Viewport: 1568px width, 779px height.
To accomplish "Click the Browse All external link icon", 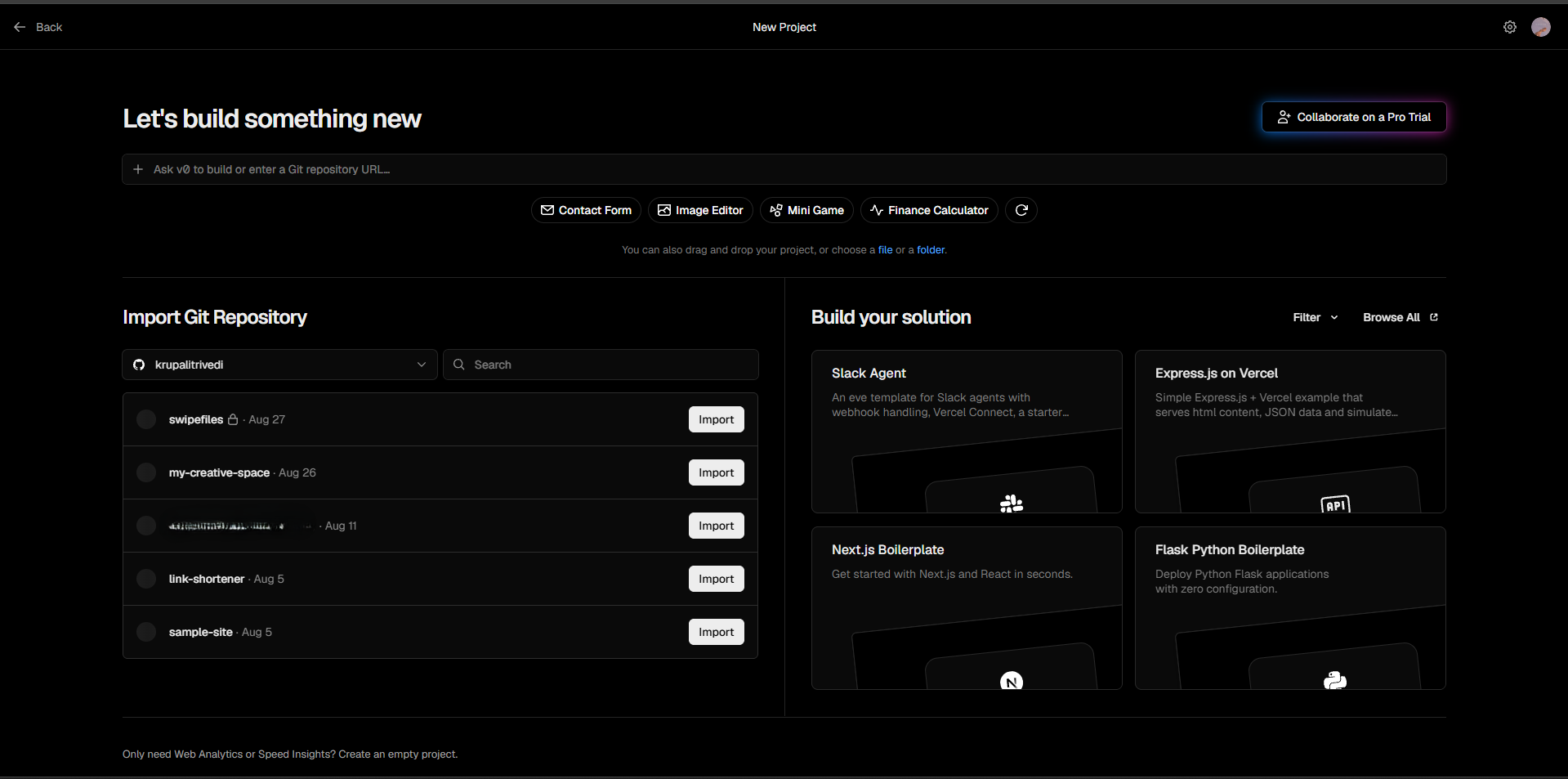I will [x=1434, y=317].
